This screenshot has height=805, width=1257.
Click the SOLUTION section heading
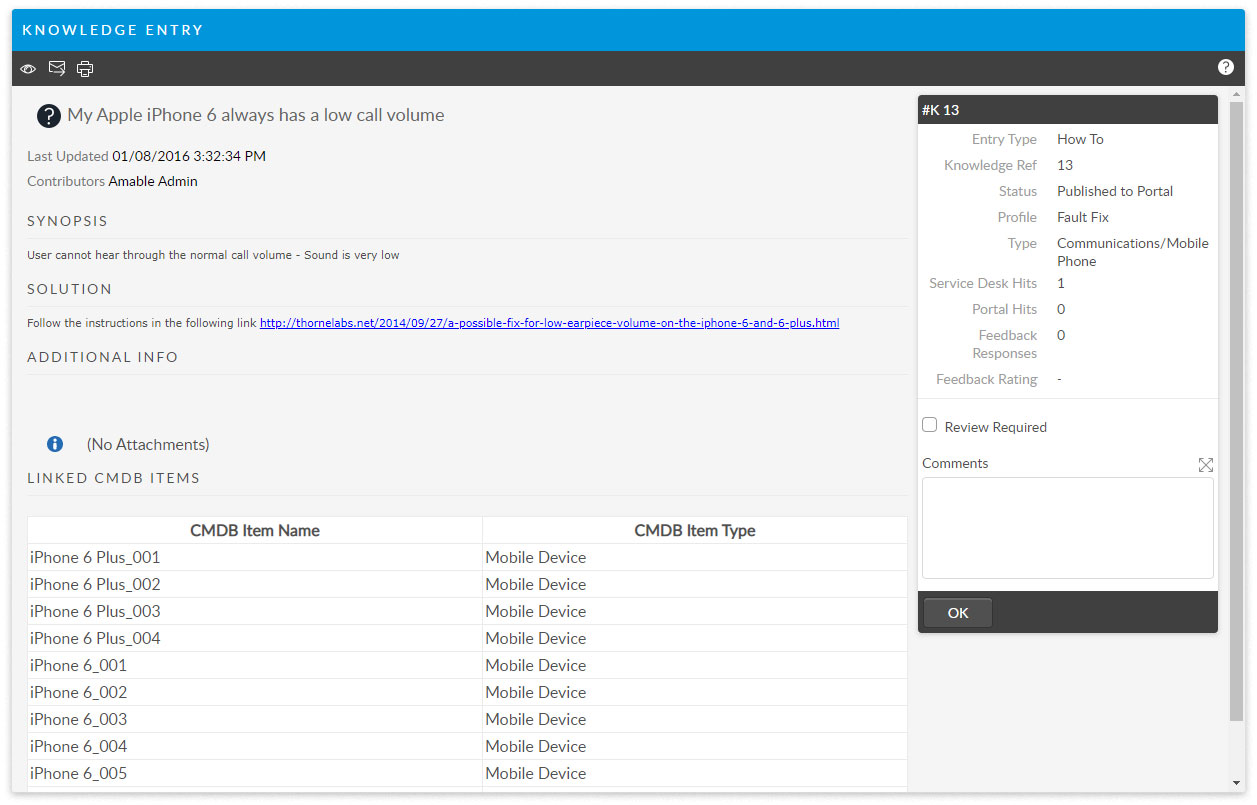(69, 289)
